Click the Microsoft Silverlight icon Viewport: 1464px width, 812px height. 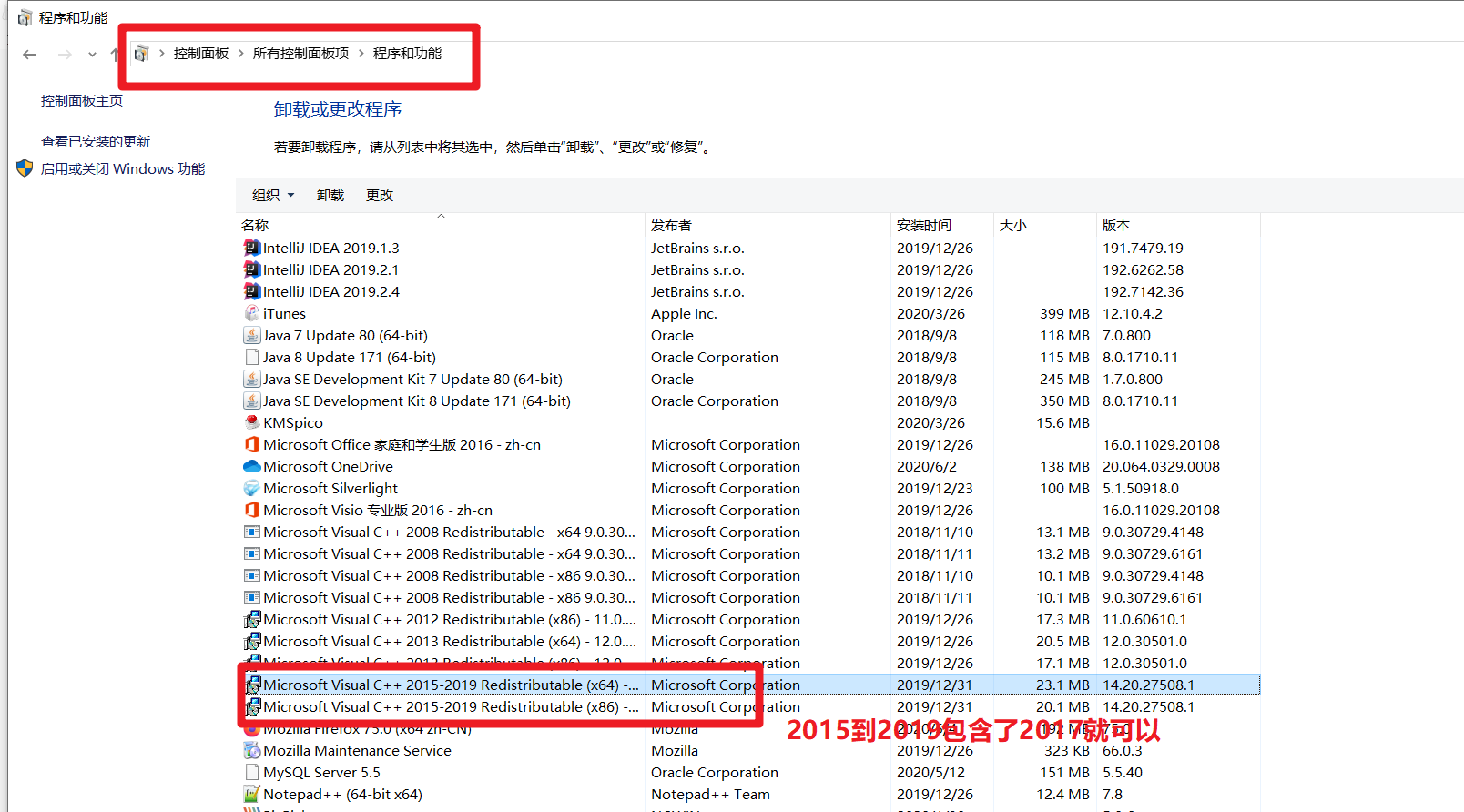click(x=252, y=488)
